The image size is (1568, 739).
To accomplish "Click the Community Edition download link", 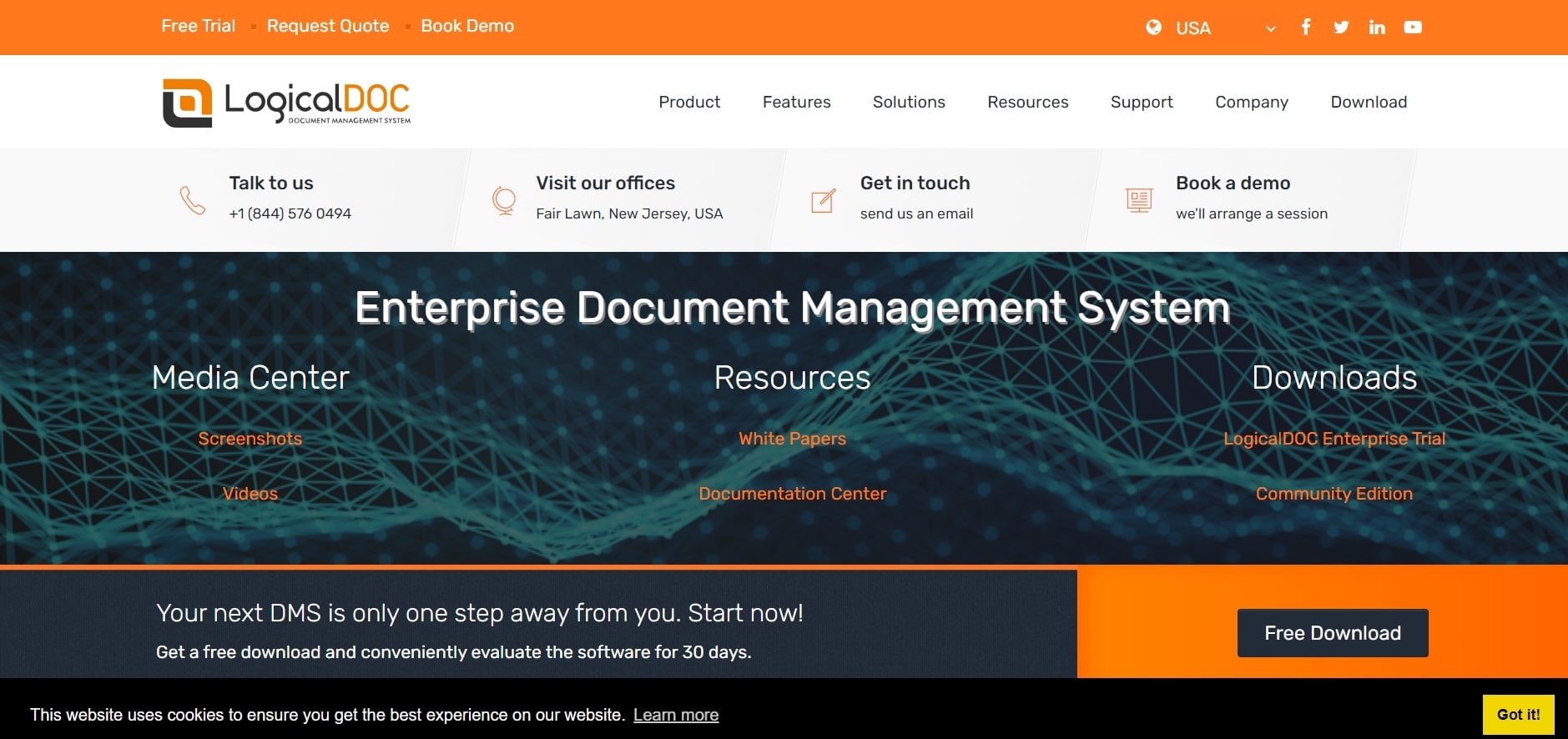I will [x=1334, y=494].
